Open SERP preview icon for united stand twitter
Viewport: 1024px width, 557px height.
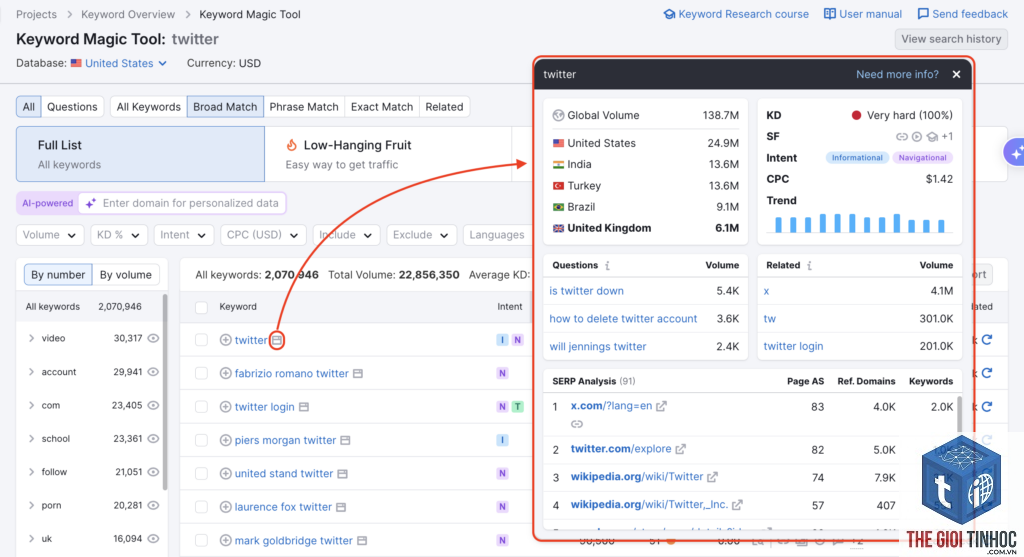342,473
